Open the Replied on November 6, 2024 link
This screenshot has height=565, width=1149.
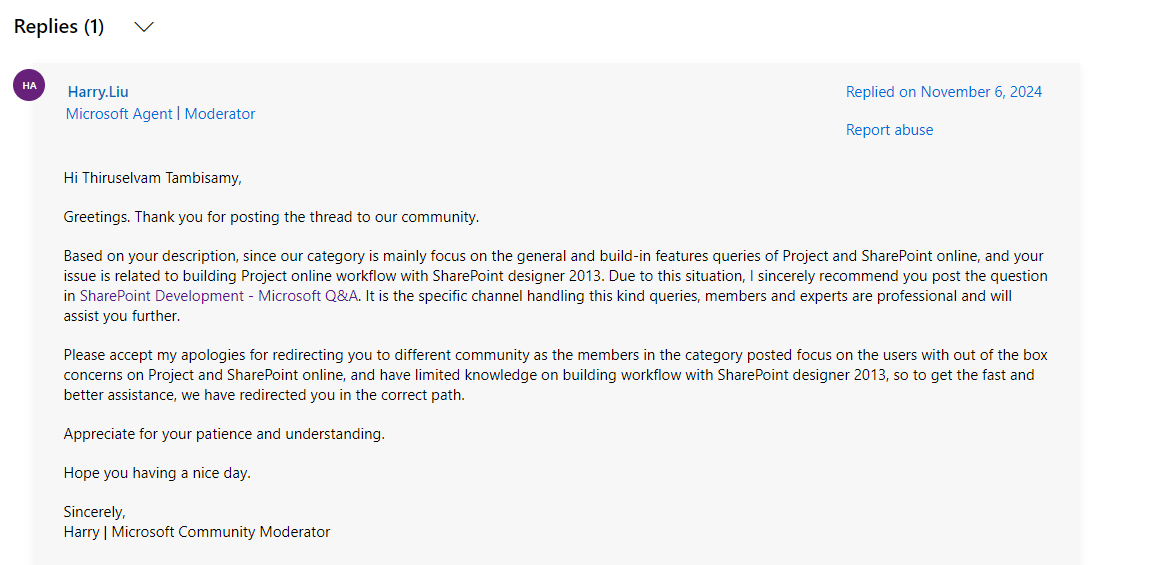coord(944,92)
